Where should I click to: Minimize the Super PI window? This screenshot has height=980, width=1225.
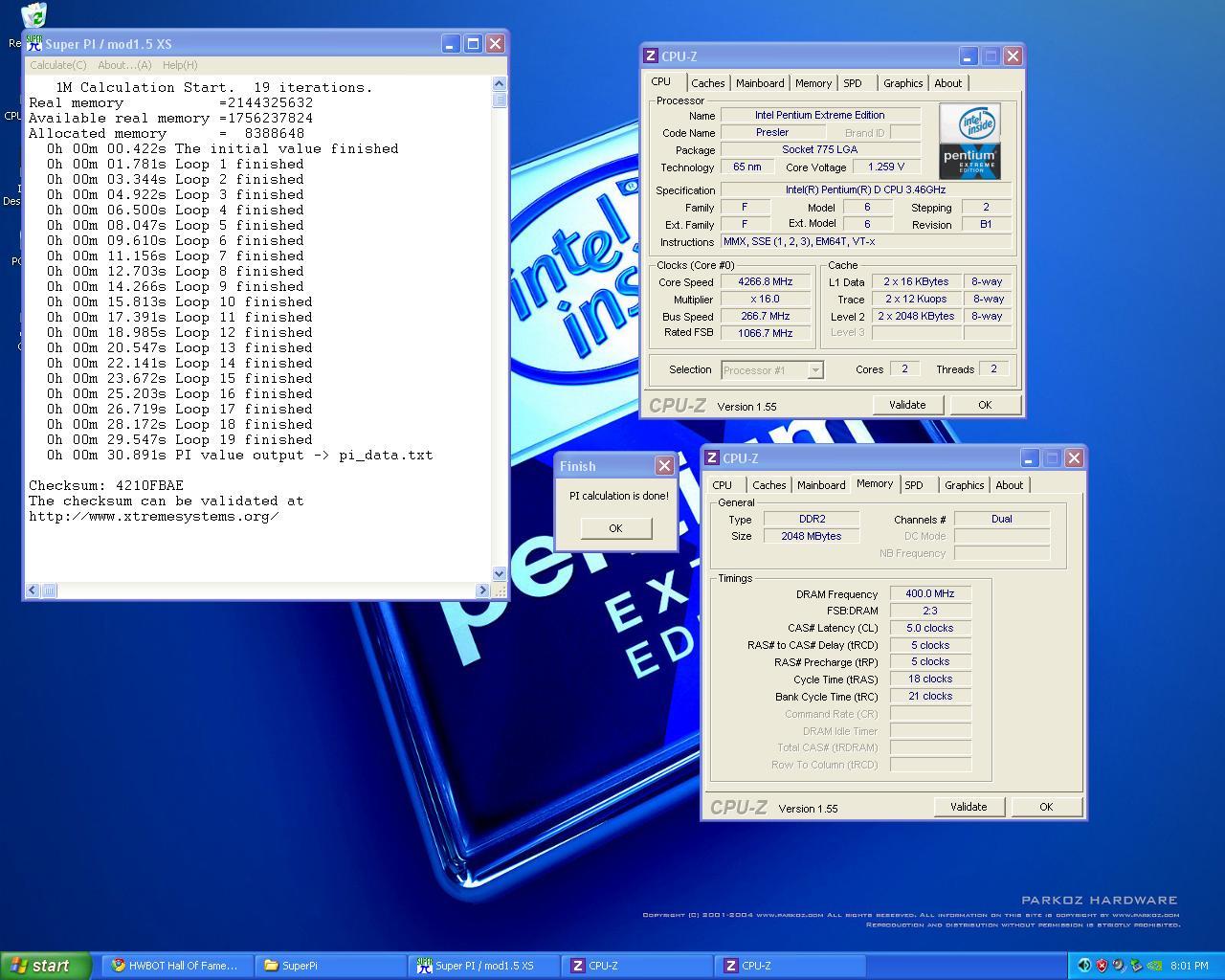pos(451,44)
